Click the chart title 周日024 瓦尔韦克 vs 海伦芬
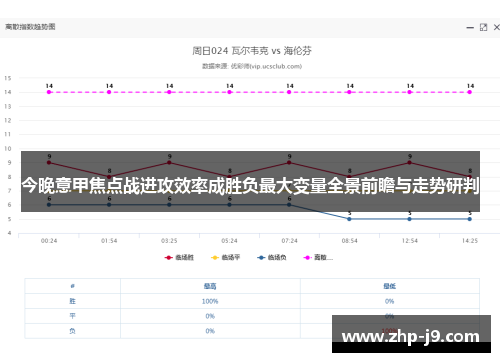The width and height of the screenshot is (500, 362). 252,51
